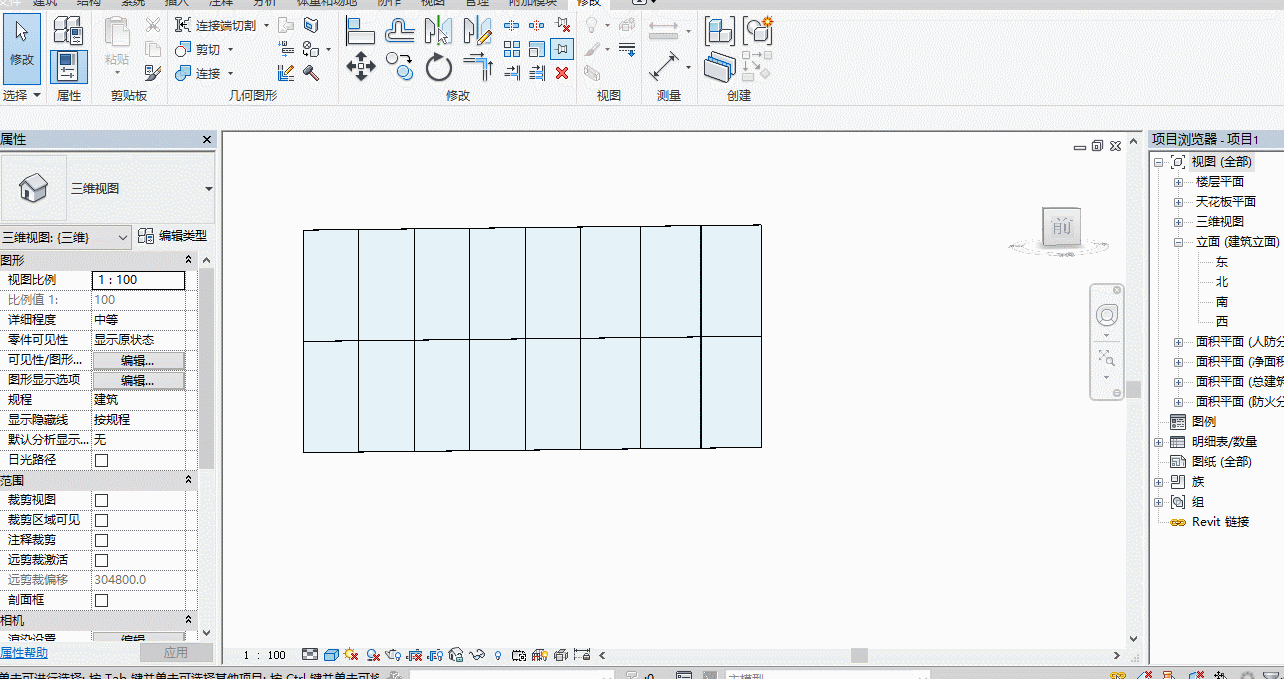Open the 属性帮助 link
Image resolution: width=1284 pixels, height=679 pixels.
pos(24,653)
